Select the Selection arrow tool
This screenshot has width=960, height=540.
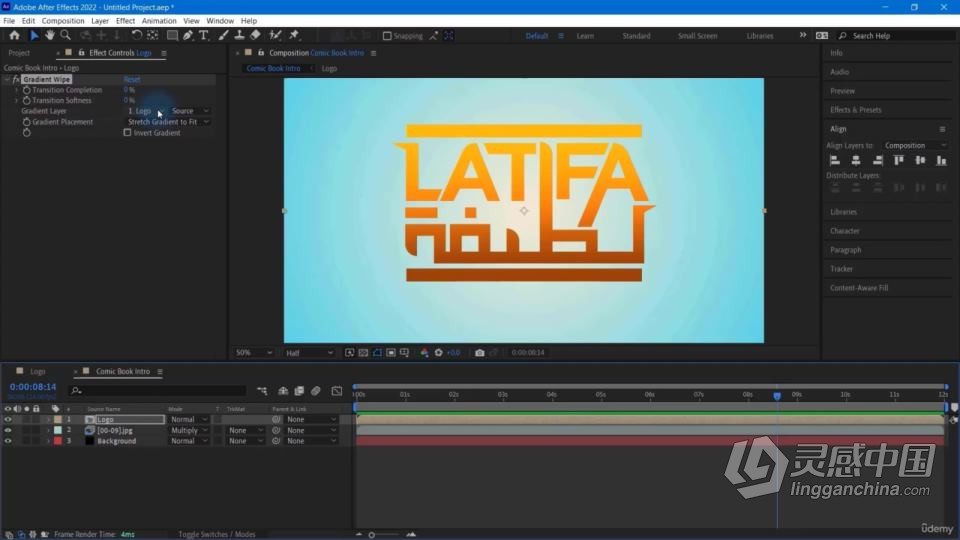point(34,36)
